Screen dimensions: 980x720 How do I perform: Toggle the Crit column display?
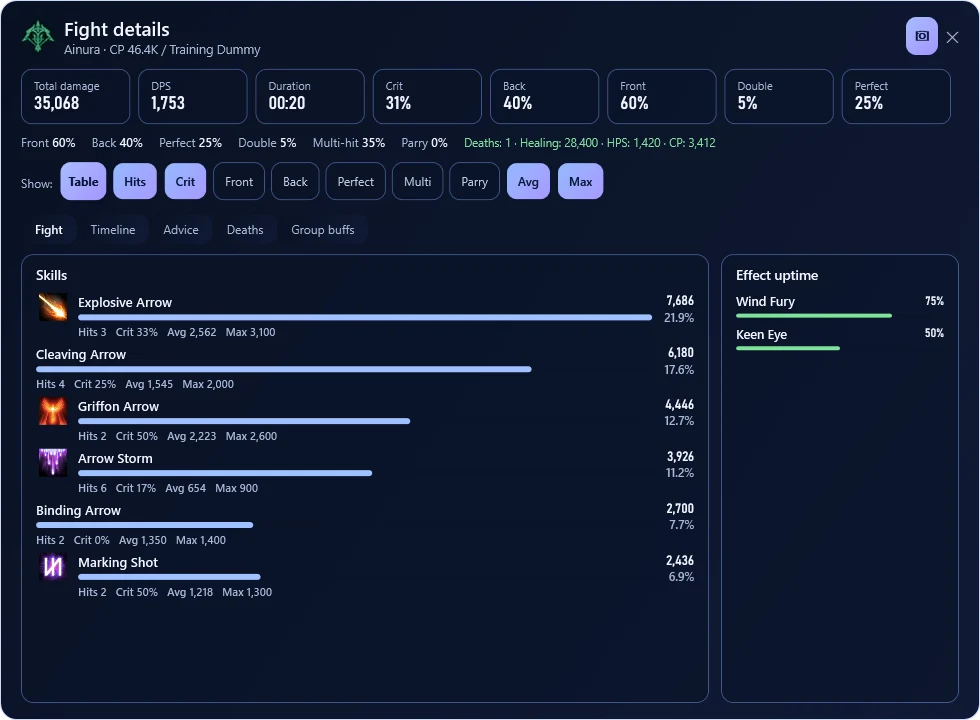click(185, 182)
